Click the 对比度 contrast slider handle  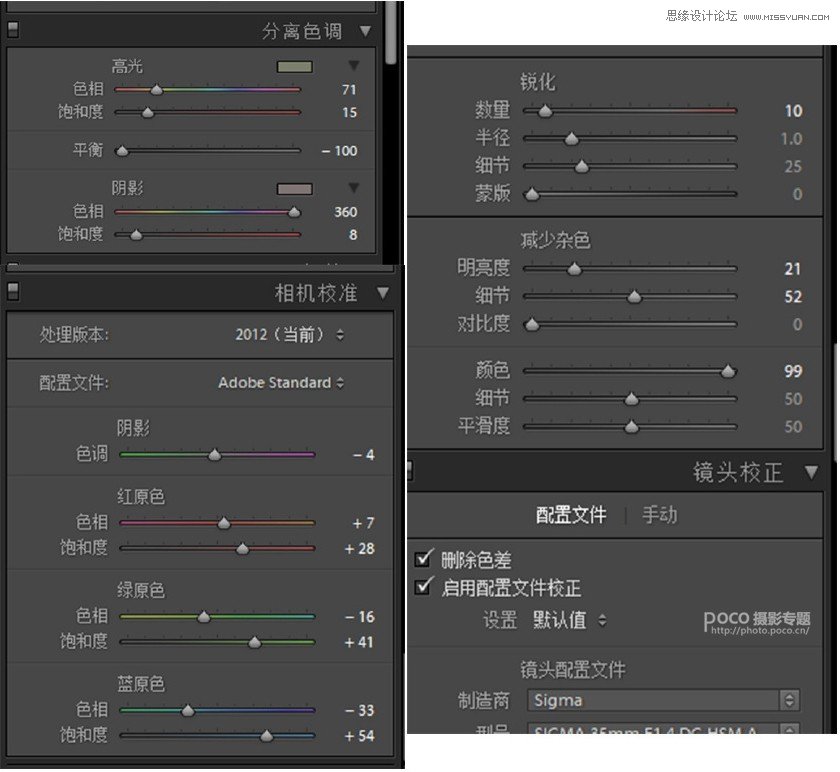[531, 324]
